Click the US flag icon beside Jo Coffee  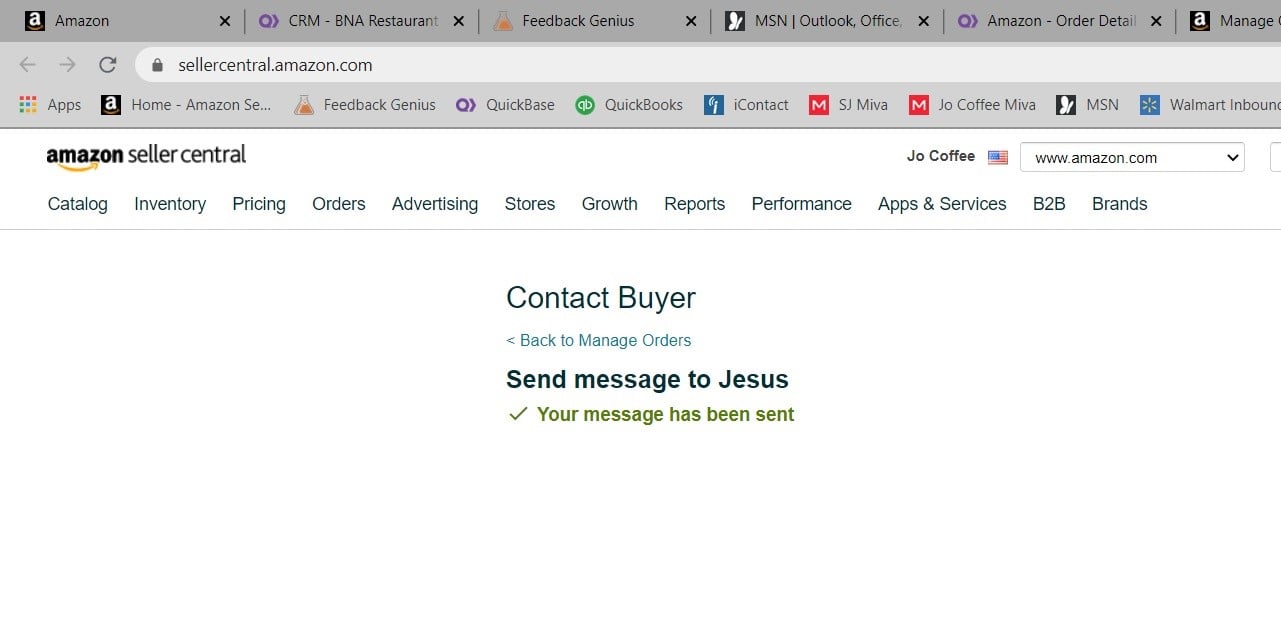tap(997, 157)
